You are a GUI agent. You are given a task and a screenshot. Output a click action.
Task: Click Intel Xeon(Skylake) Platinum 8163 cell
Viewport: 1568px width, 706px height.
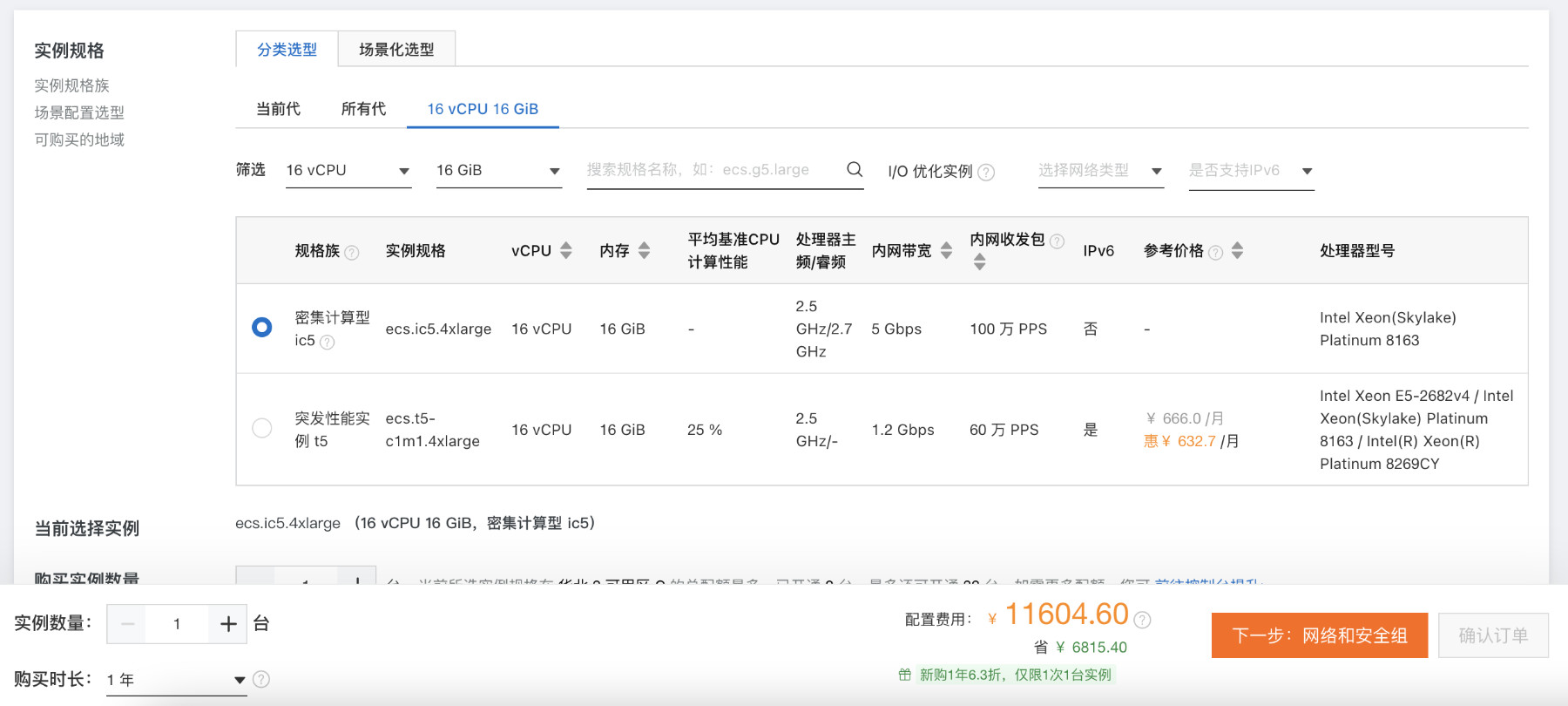tap(1388, 329)
